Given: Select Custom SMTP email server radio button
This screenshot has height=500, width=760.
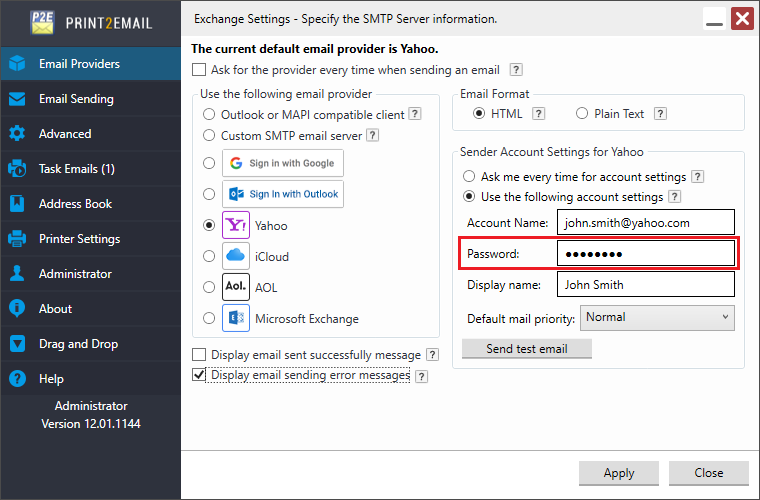Looking at the screenshot, I should click(x=209, y=135).
